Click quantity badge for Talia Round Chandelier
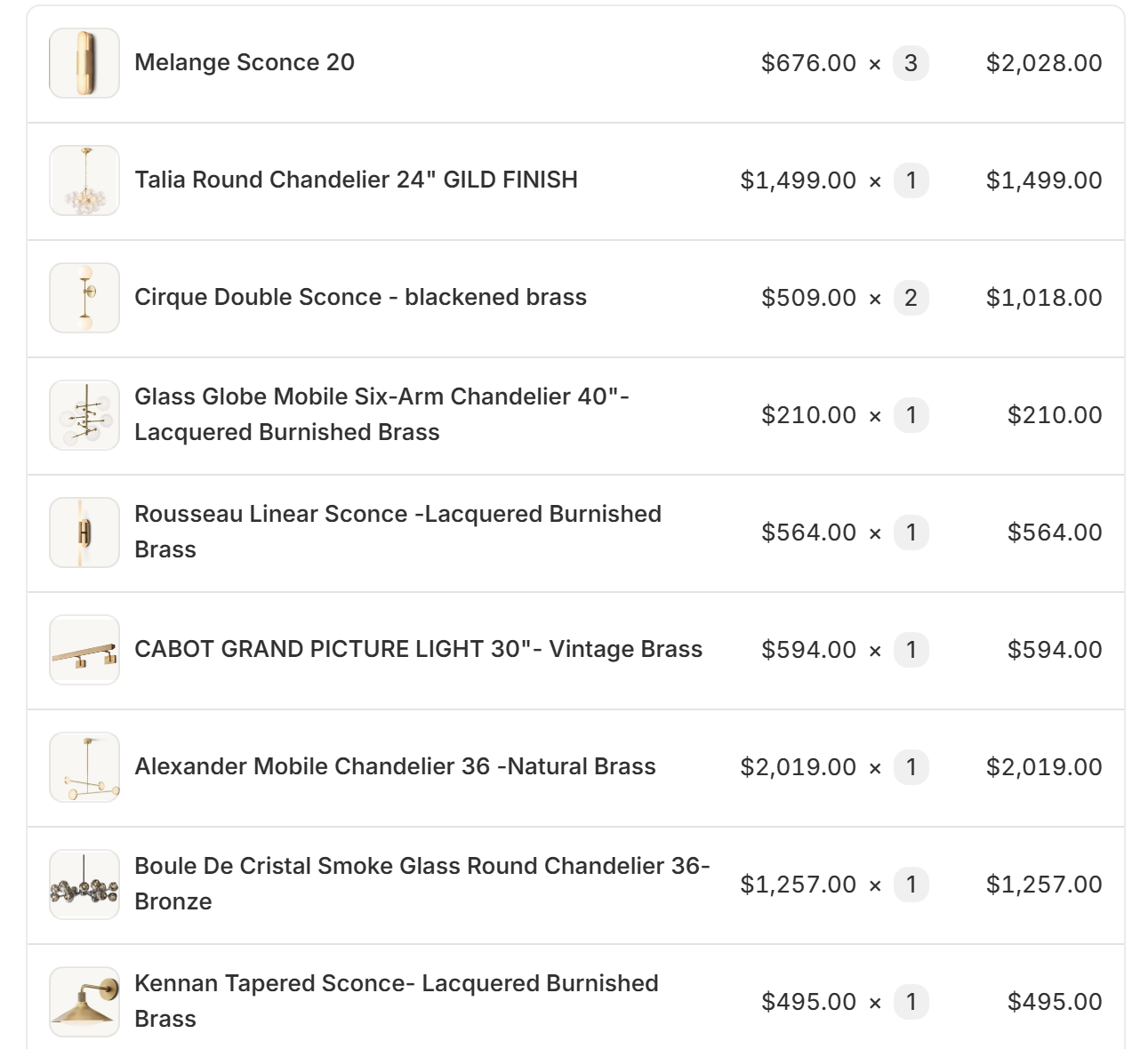Image resolution: width=1148 pixels, height=1049 pixels. [x=911, y=180]
